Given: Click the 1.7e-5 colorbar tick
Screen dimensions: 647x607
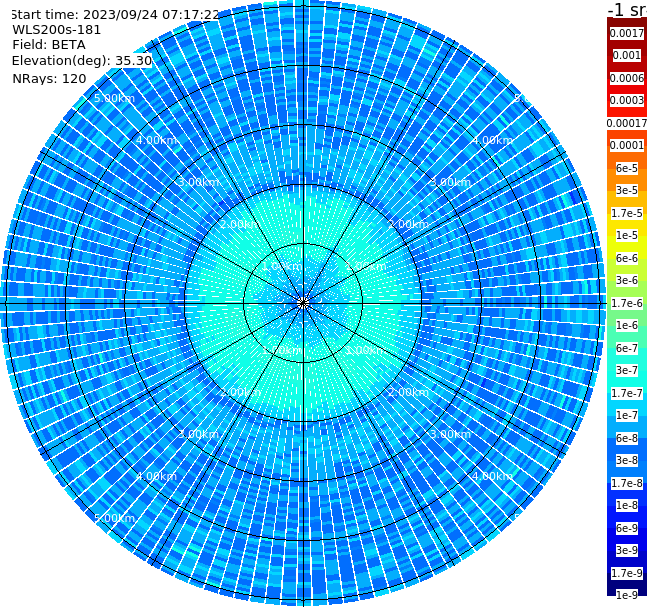Looking at the screenshot, I should click(x=627, y=213).
